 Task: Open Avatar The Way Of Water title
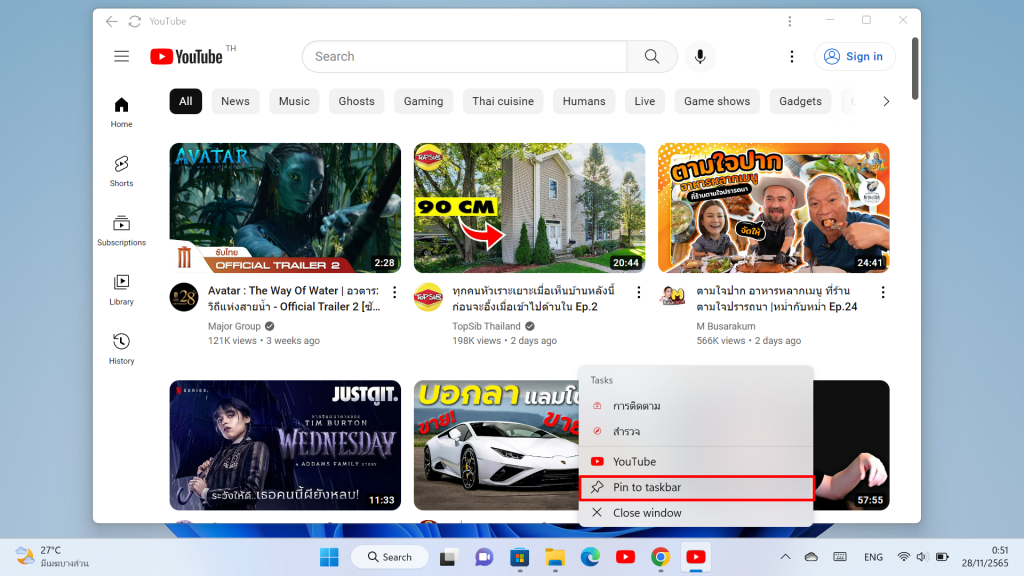(x=294, y=298)
